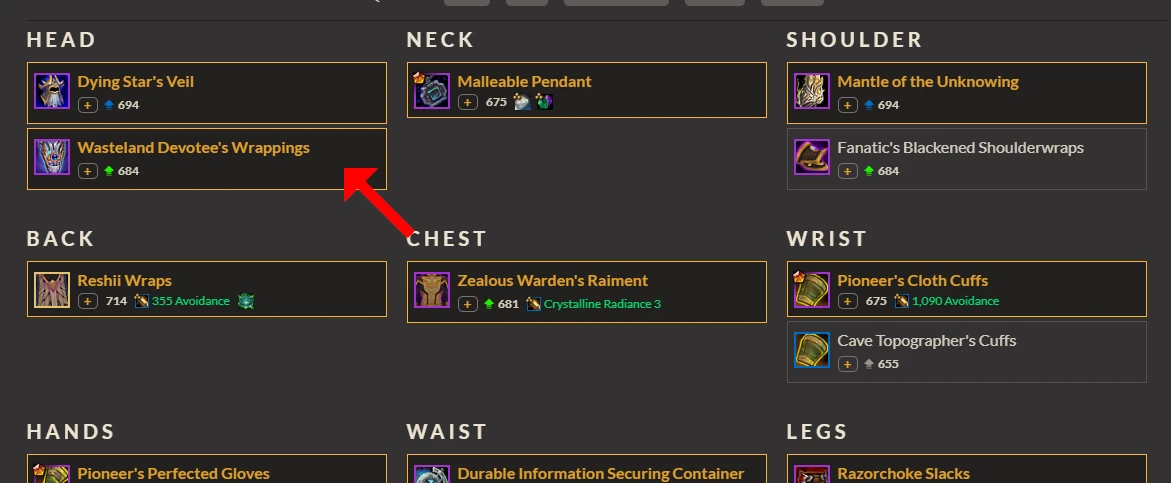The height and width of the screenshot is (483, 1171).
Task: Expand plus button under Cave Topographer's Cuffs
Action: pyautogui.click(x=847, y=364)
